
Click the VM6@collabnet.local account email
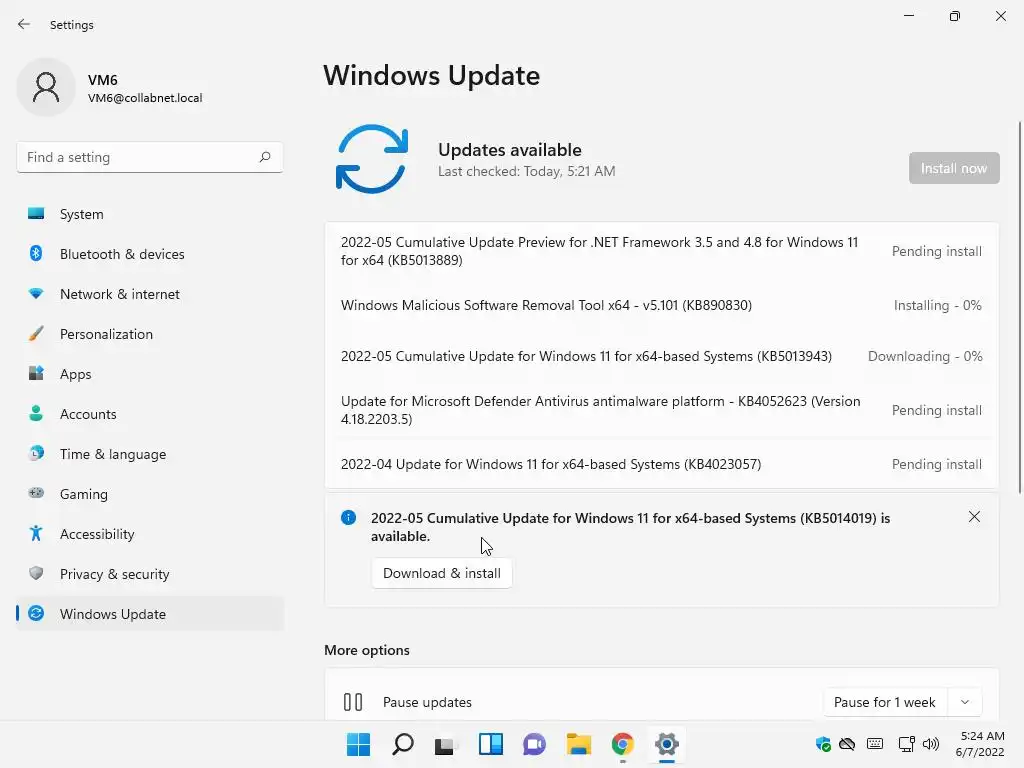pyautogui.click(x=145, y=98)
